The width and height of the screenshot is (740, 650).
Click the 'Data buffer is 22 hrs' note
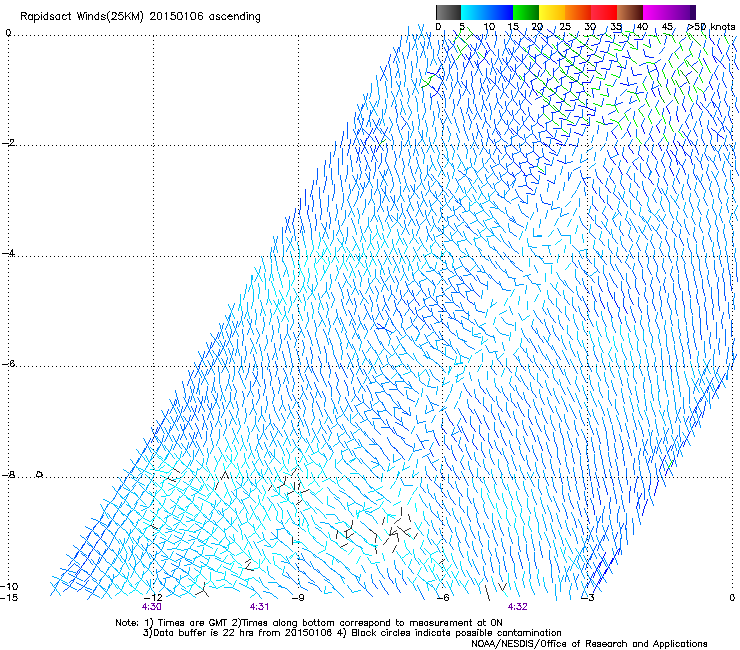[203, 633]
